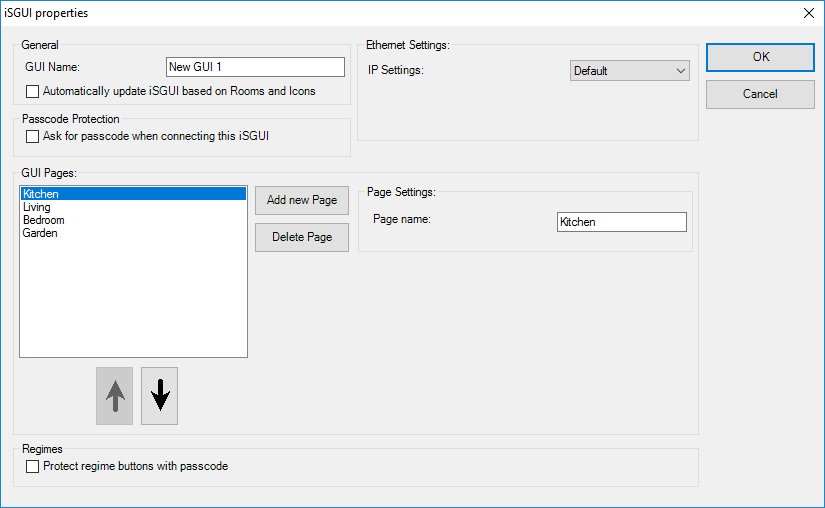Viewport: 825px width, 508px height.
Task: Open the IP Settings dropdown
Action: (629, 71)
